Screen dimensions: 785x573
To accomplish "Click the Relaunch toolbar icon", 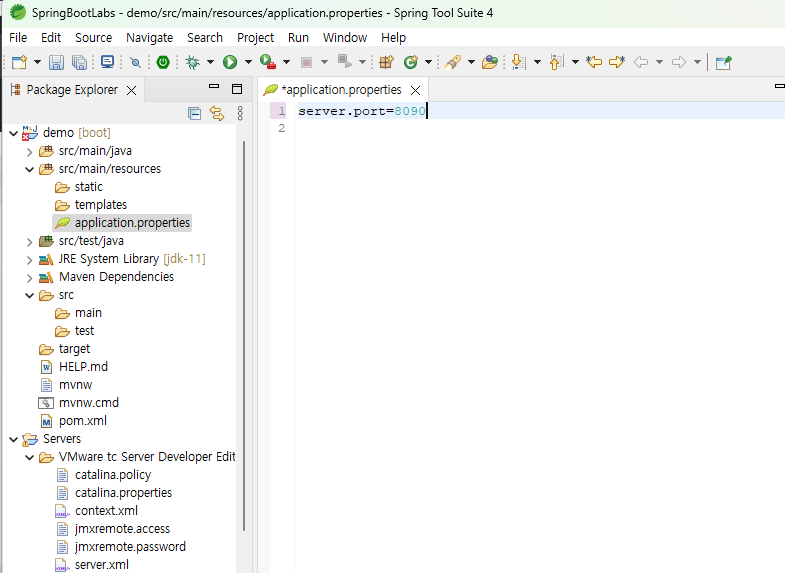I will pyautogui.click(x=344, y=62).
